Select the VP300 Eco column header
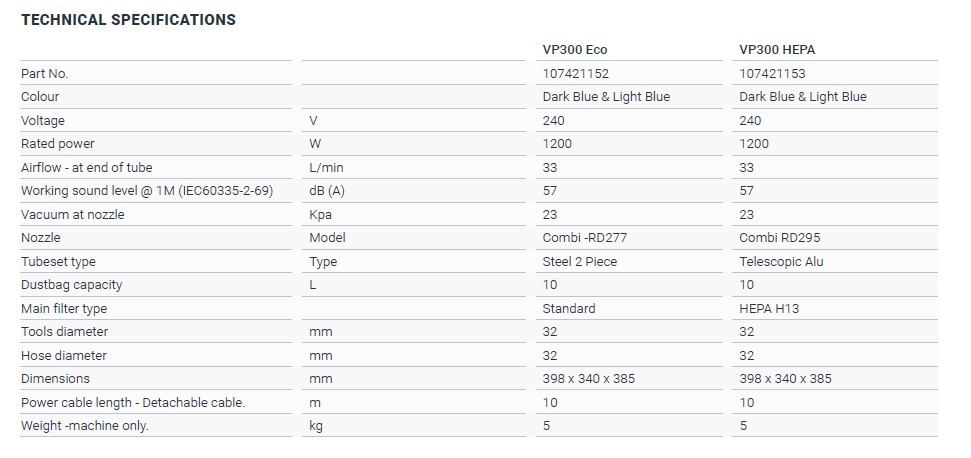Screen dimensions: 971x458 click(x=574, y=50)
